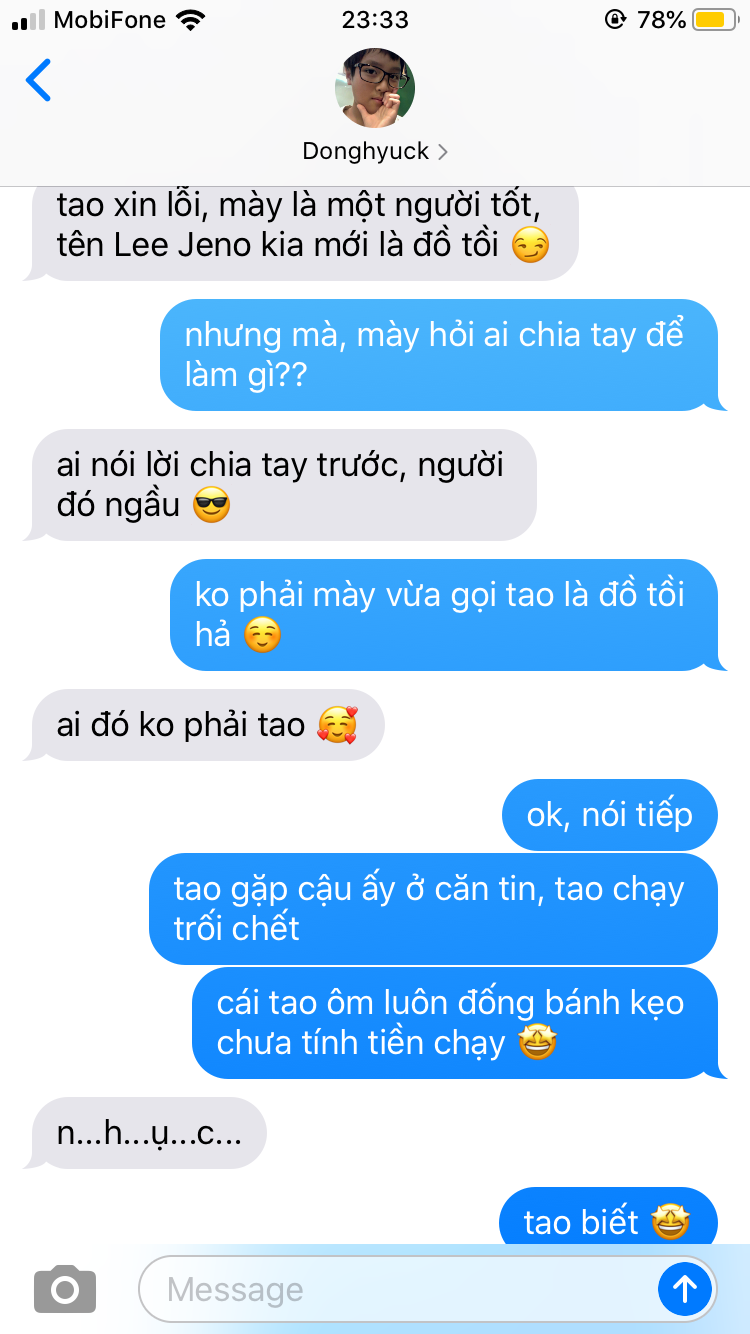Expand Donghyuck contact details chevron
Screen dimensions: 750x1334
[x=443, y=152]
